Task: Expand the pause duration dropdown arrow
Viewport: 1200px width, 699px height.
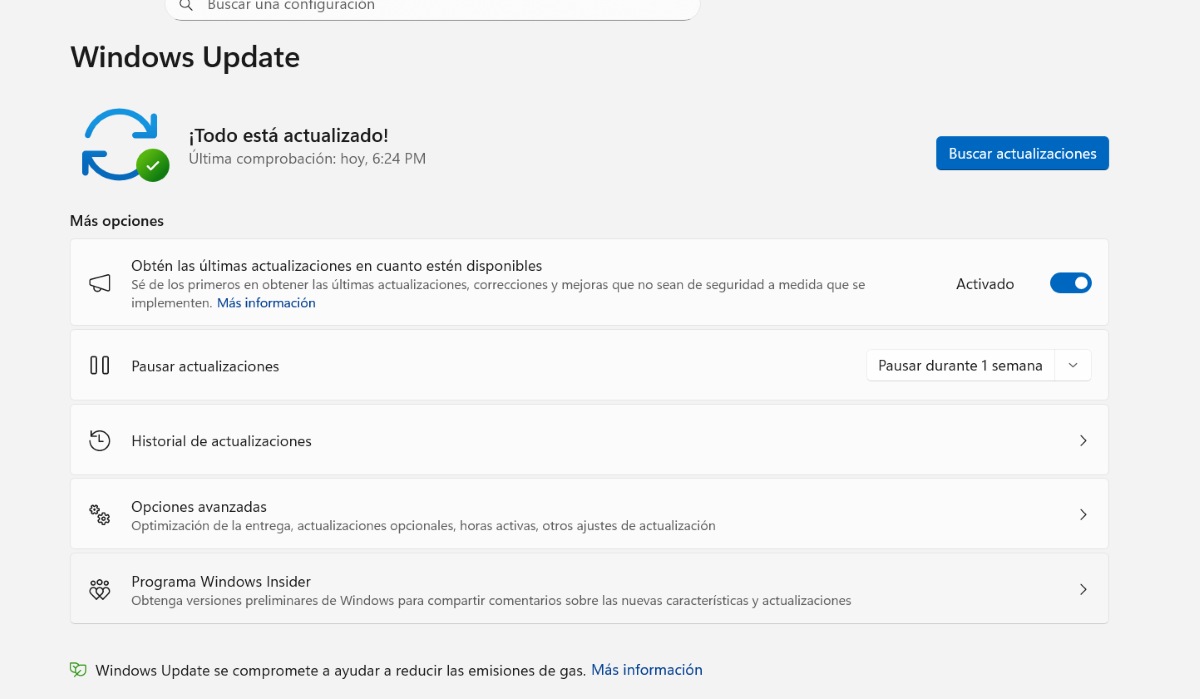Action: point(1073,365)
